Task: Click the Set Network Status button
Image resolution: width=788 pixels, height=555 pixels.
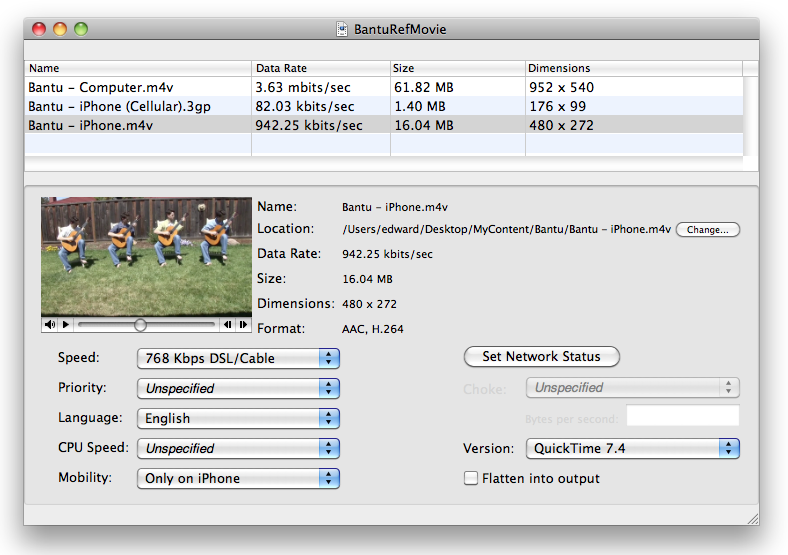Action: 541,356
